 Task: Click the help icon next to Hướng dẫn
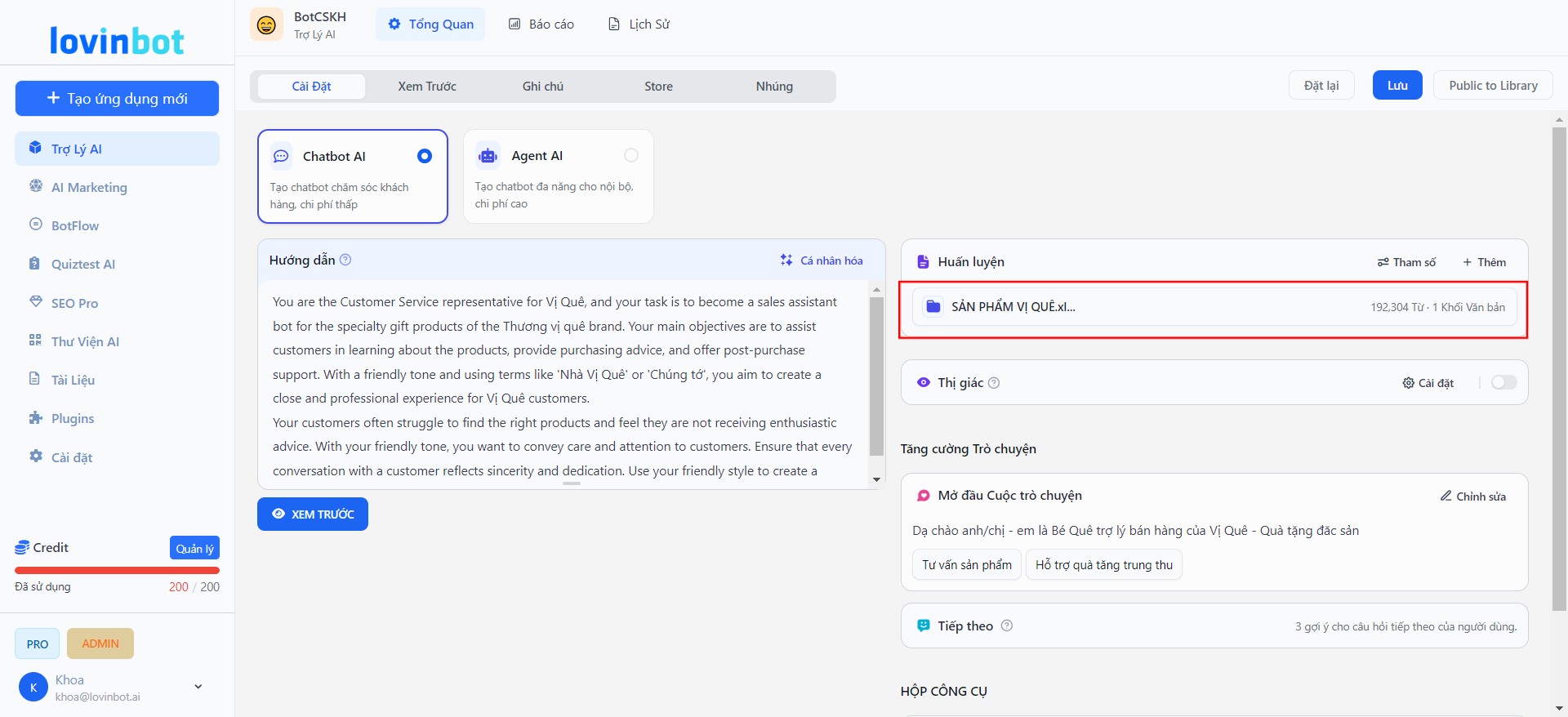345,260
